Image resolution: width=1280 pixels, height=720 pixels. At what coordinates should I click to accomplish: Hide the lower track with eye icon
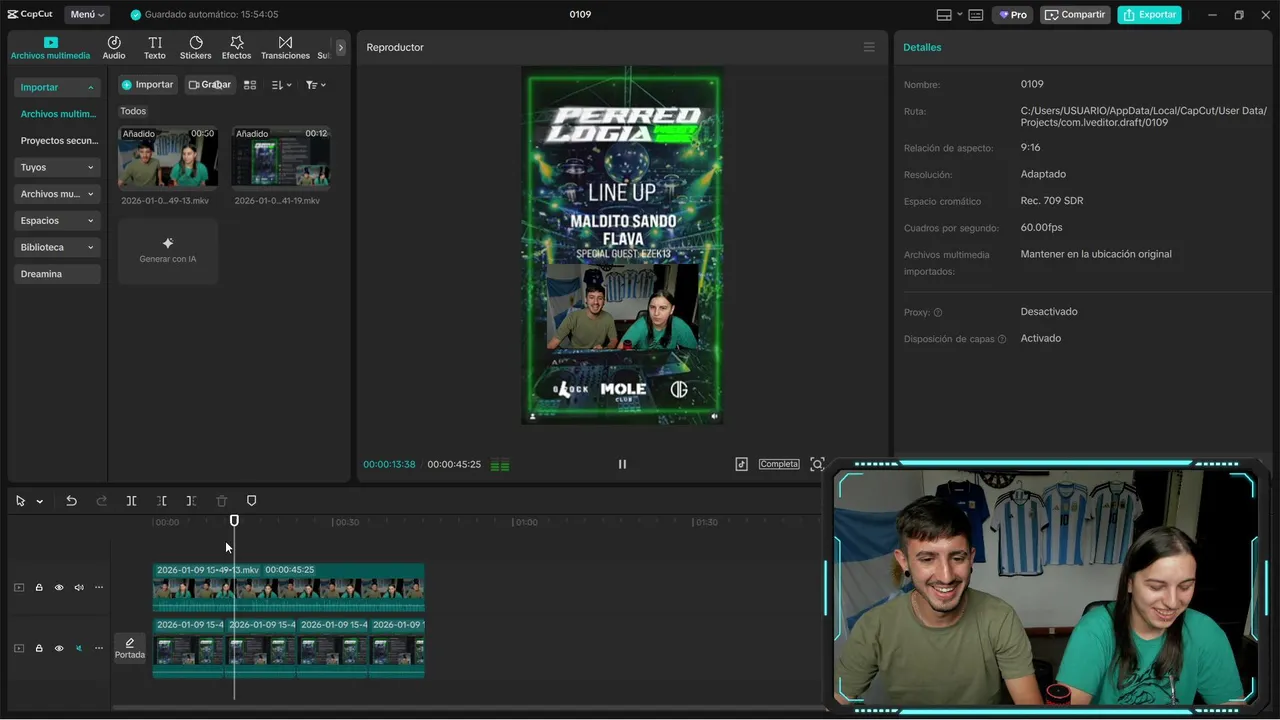tap(59, 648)
